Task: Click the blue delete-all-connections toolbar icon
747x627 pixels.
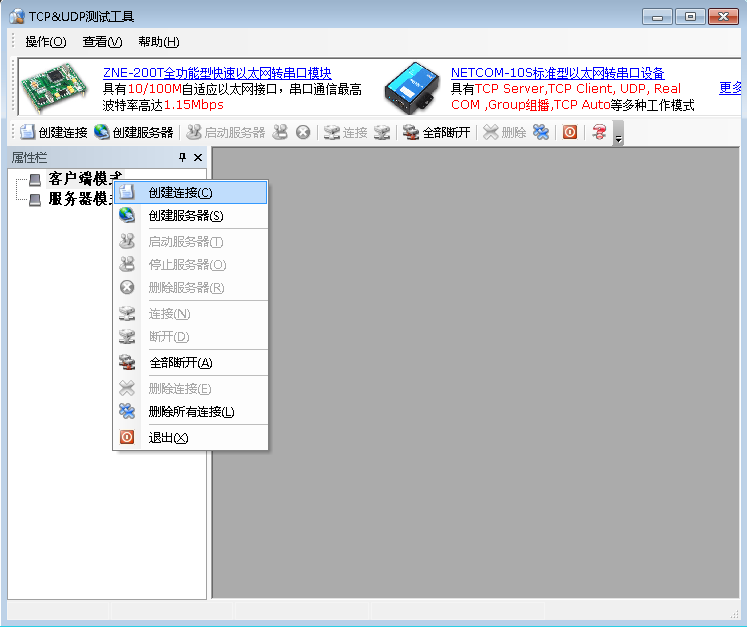Action: pyautogui.click(x=541, y=132)
